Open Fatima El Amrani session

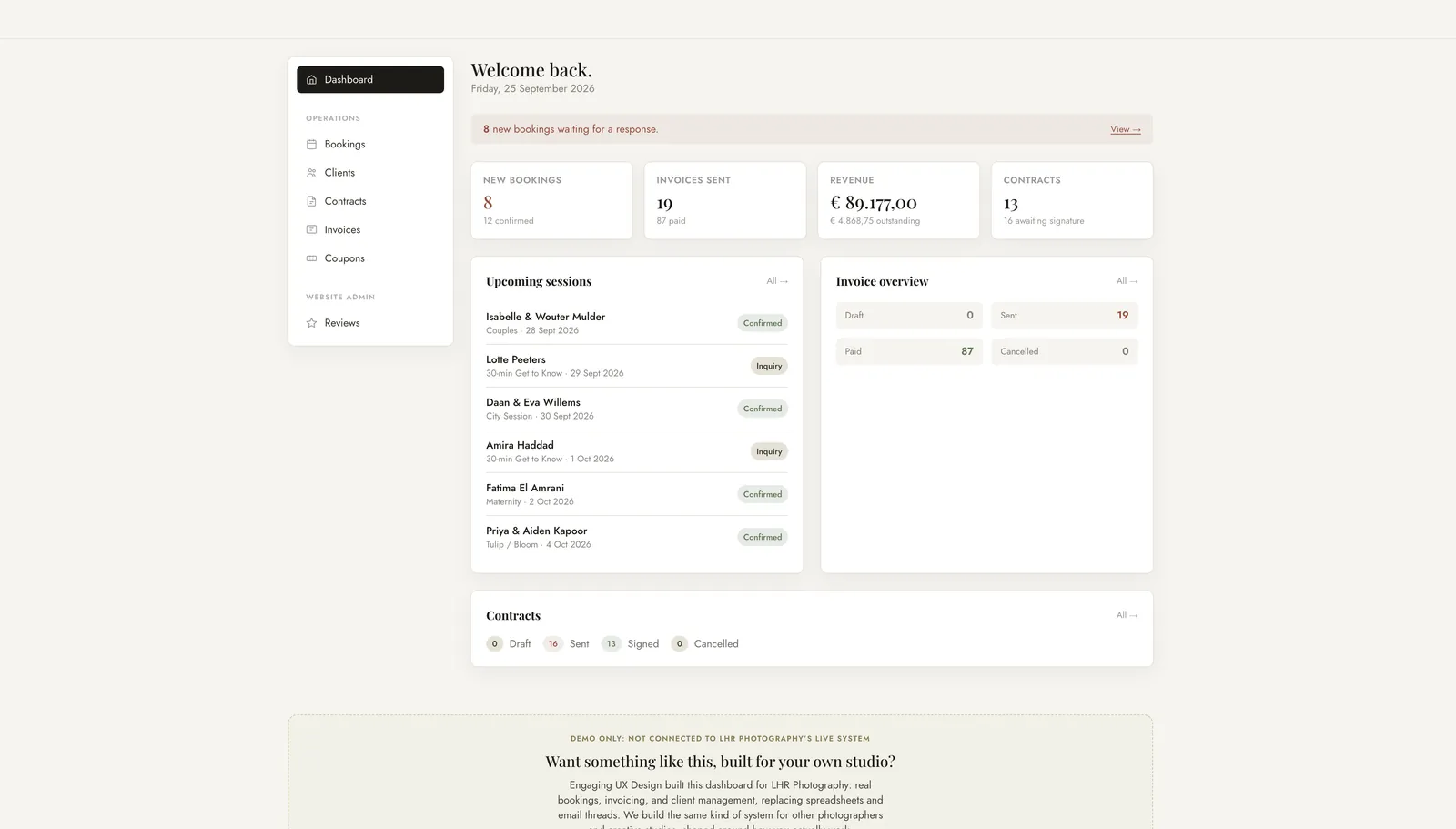(x=637, y=494)
